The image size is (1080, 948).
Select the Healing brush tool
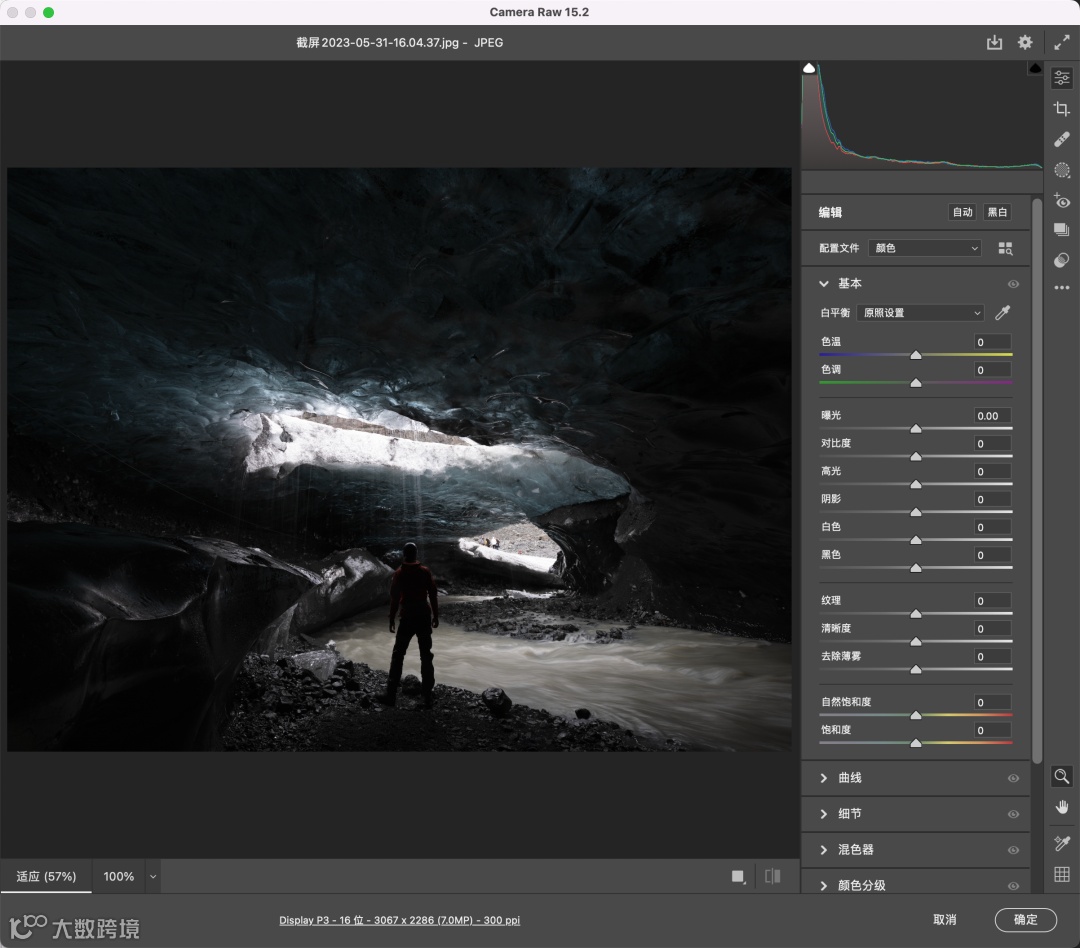click(x=1062, y=140)
